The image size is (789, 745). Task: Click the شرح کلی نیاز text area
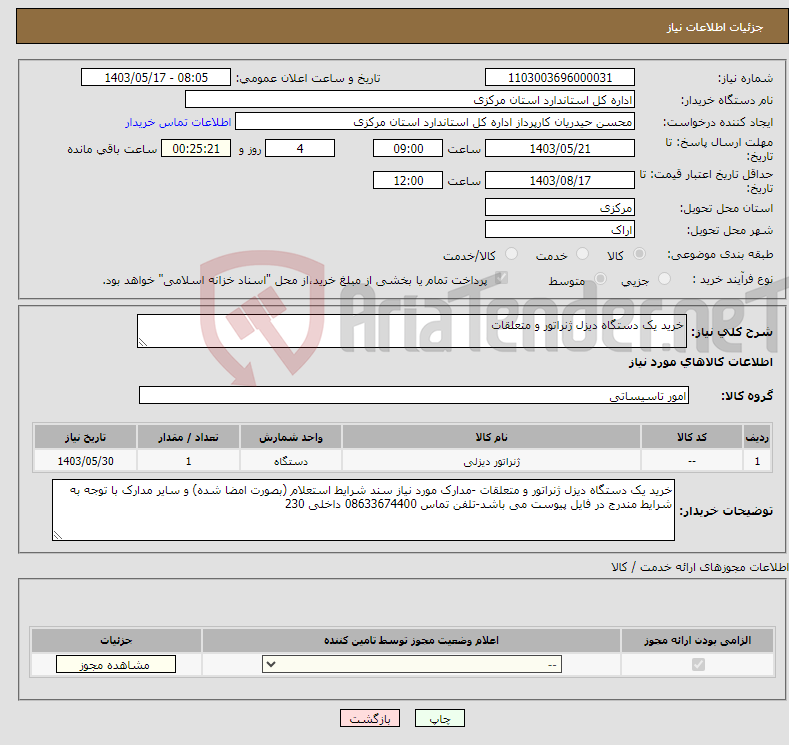412,331
